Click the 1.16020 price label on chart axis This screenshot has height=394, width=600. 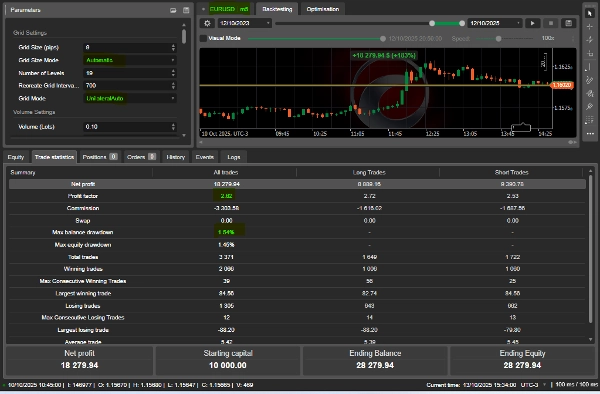point(562,85)
